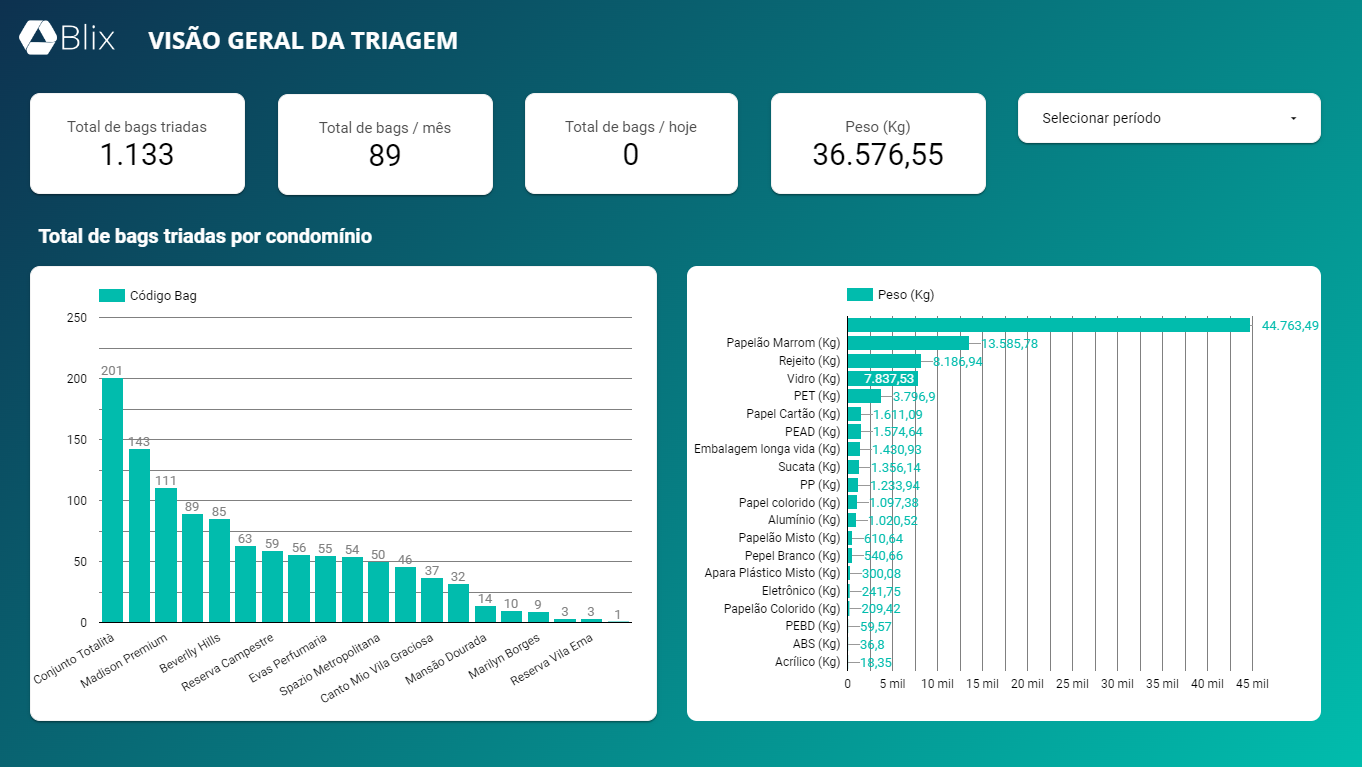The image size is (1362, 767).
Task: Click the Papel colorido (Kg) bar
Action: pos(852,502)
